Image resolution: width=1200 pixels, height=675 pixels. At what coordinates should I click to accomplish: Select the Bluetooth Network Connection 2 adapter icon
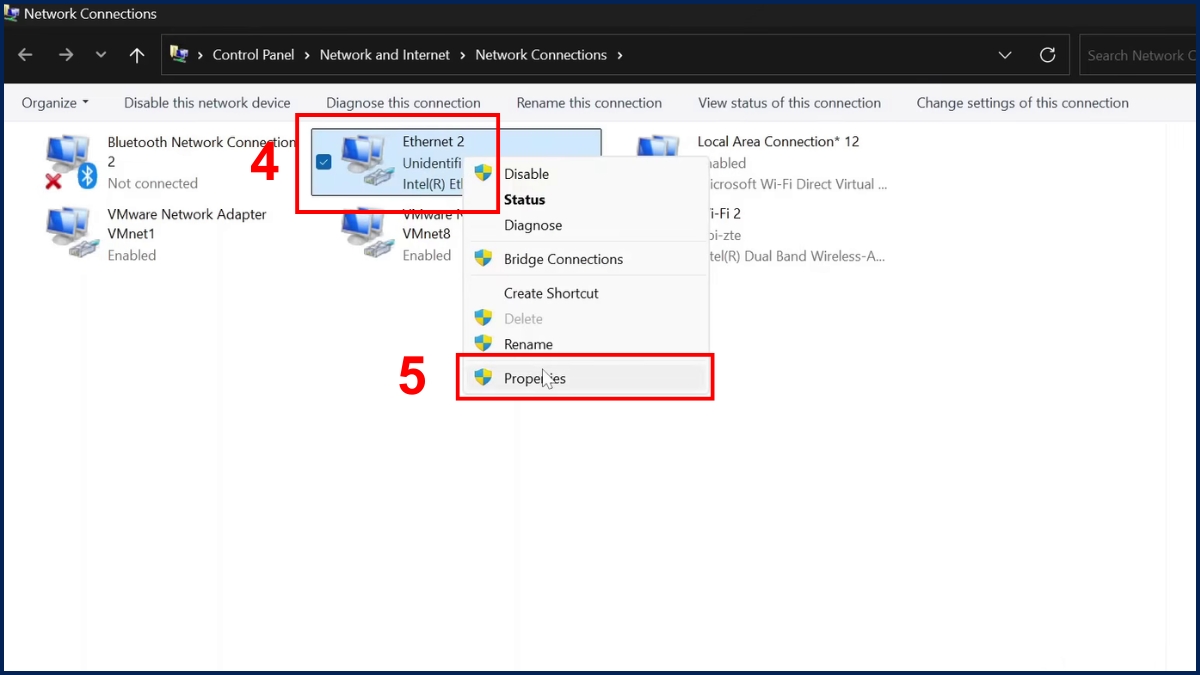click(70, 162)
